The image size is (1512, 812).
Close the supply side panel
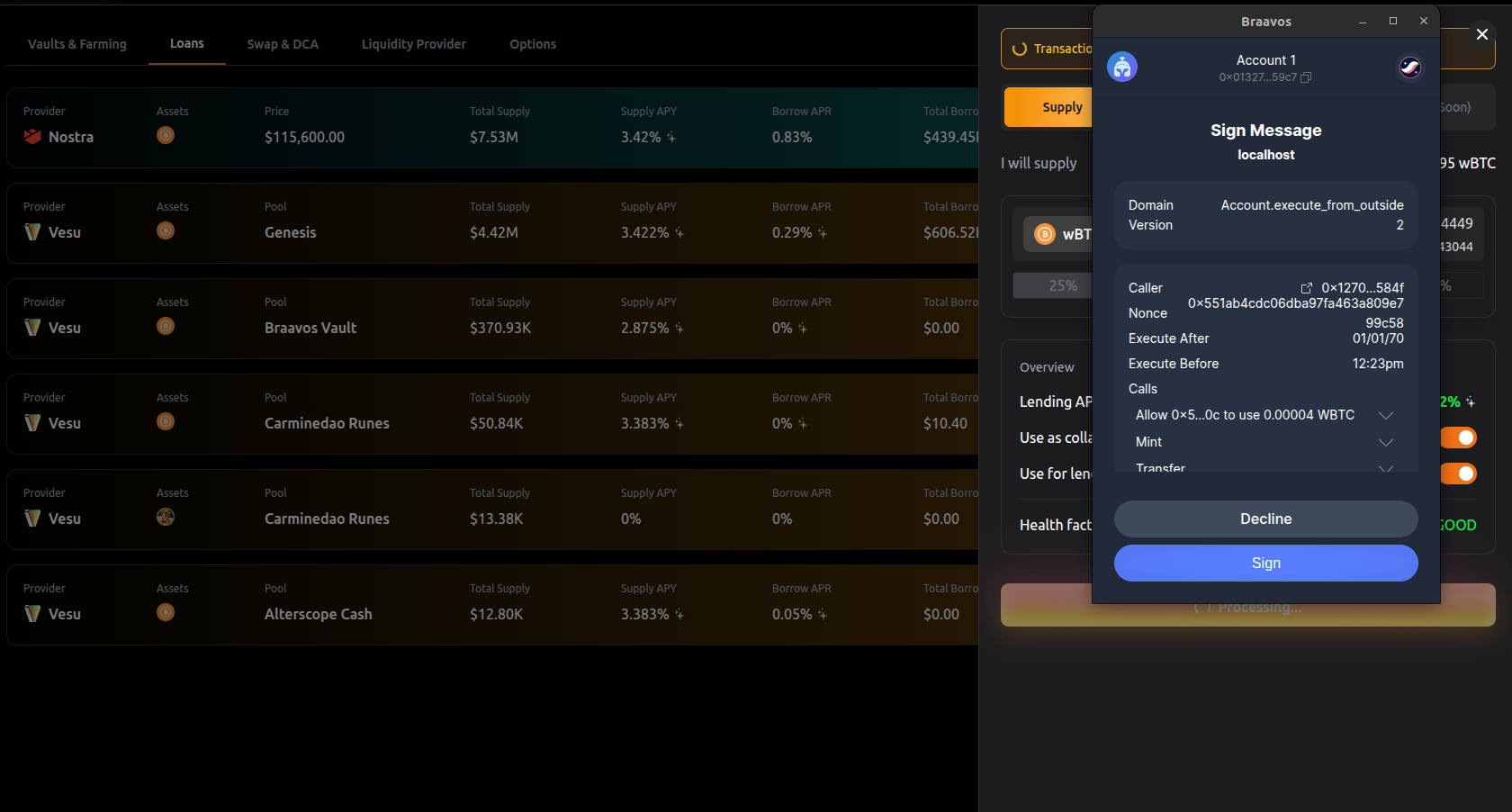click(x=1482, y=34)
